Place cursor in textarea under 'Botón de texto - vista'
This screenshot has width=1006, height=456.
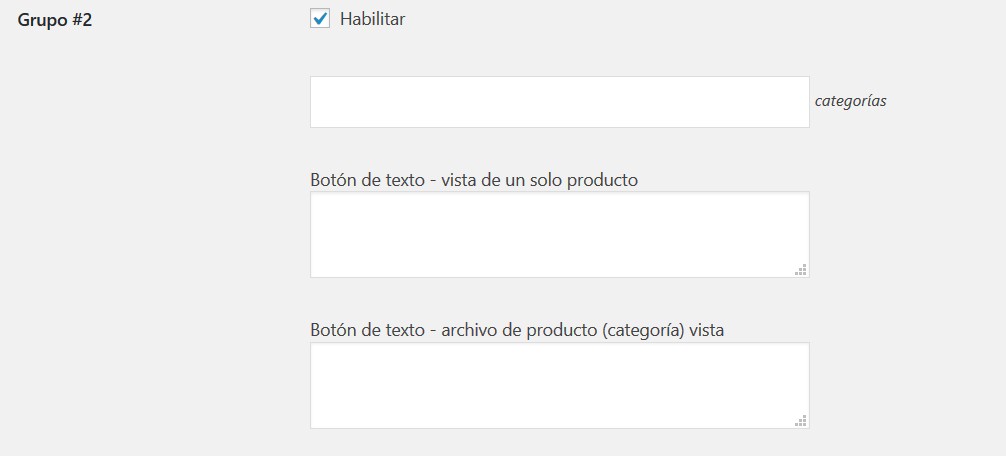559,234
